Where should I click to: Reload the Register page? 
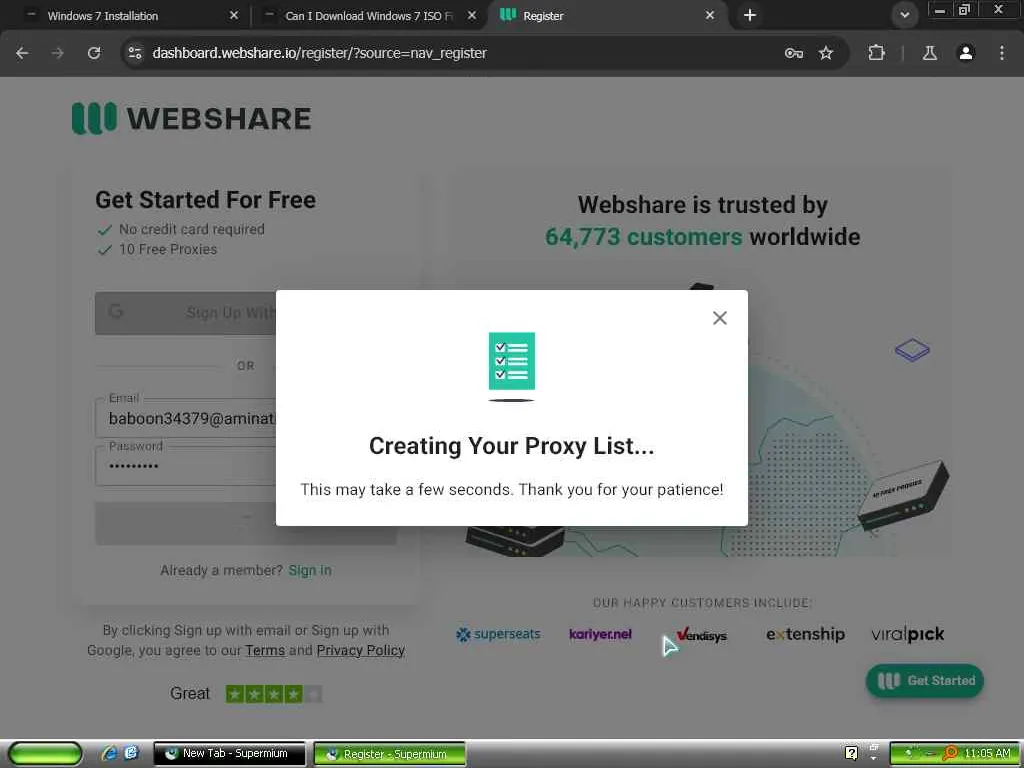[x=94, y=53]
